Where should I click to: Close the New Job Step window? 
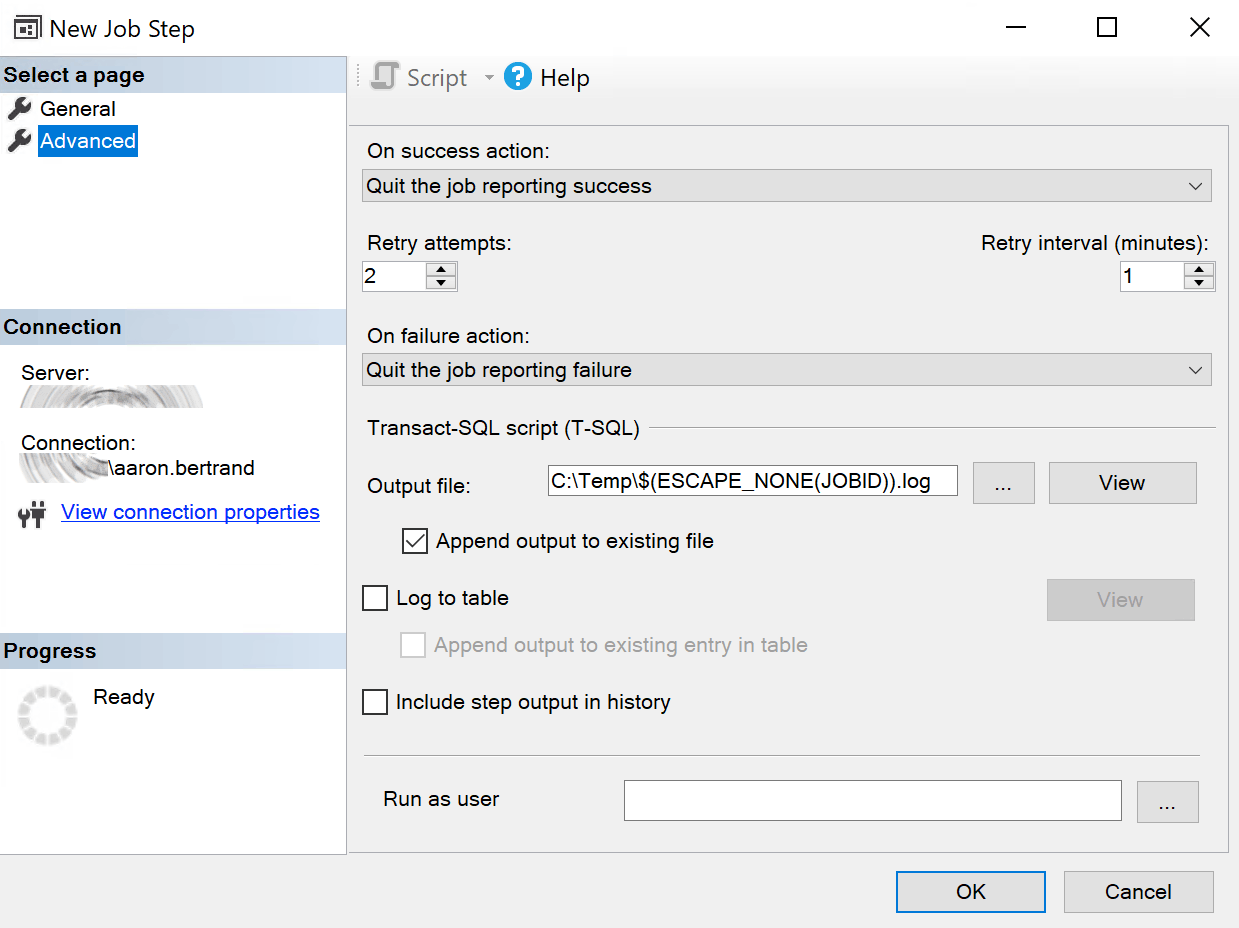coord(1200,27)
